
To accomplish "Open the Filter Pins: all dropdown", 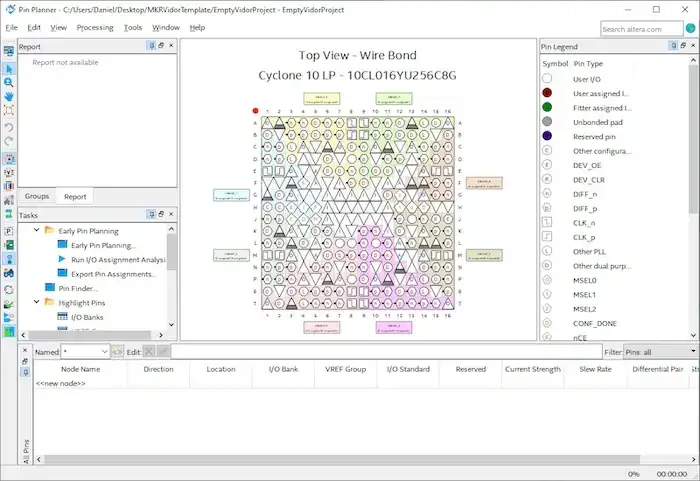I will tap(692, 352).
